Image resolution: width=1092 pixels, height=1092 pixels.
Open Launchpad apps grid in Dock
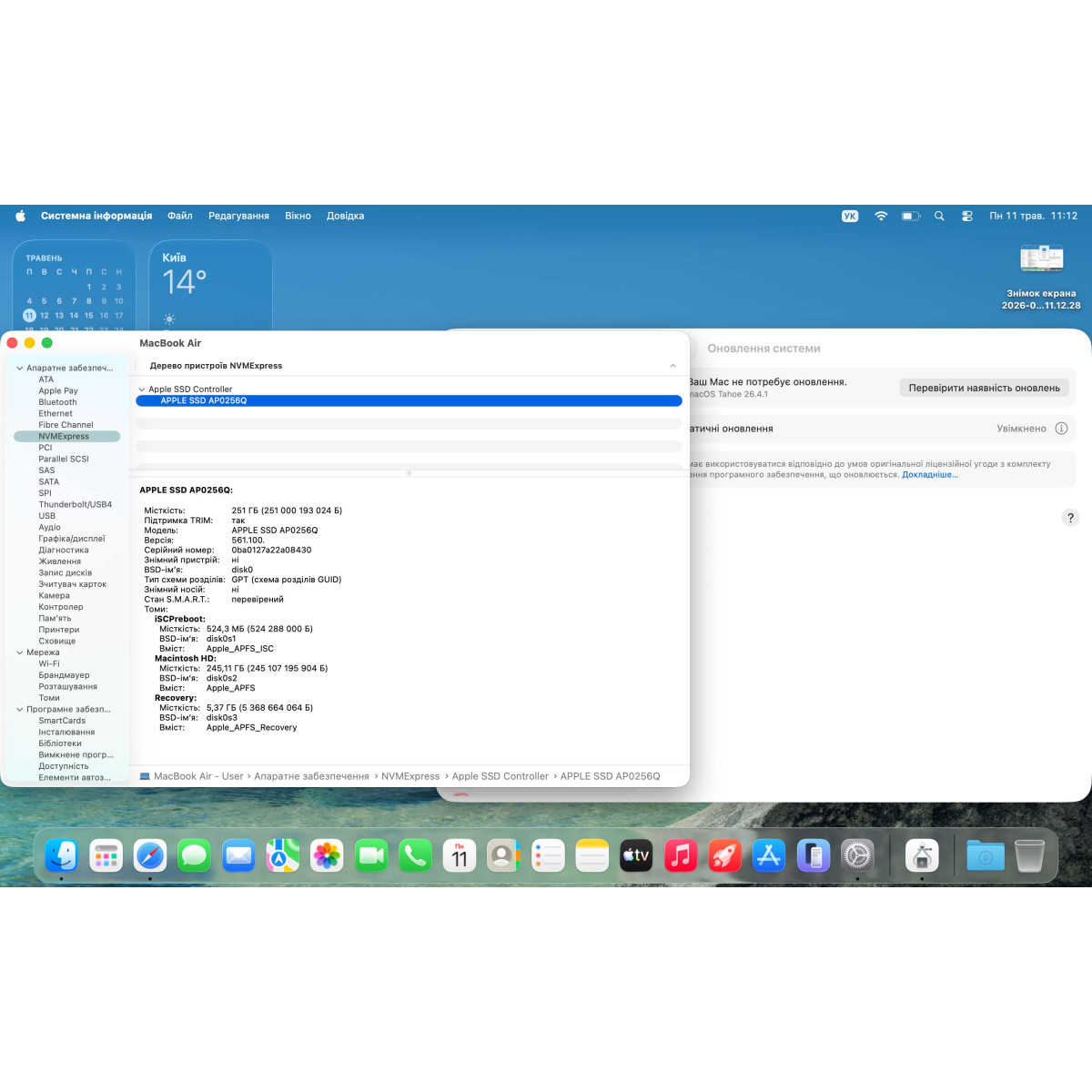point(106,855)
